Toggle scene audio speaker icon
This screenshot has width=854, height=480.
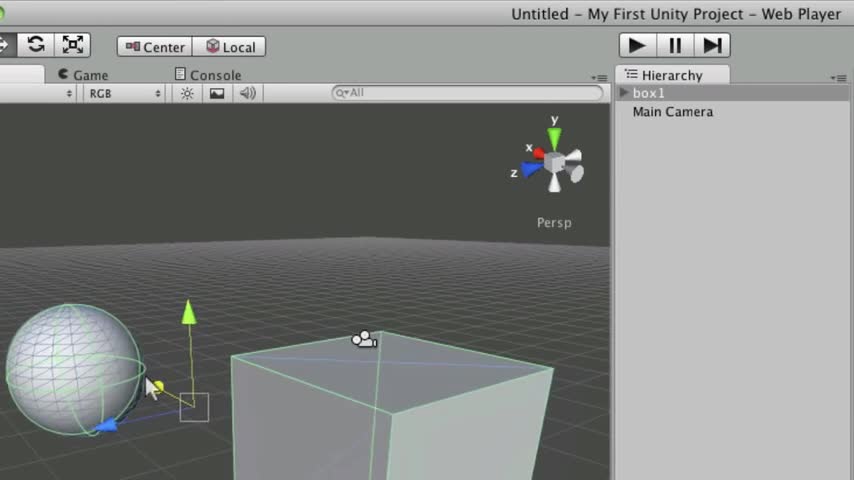click(x=248, y=94)
